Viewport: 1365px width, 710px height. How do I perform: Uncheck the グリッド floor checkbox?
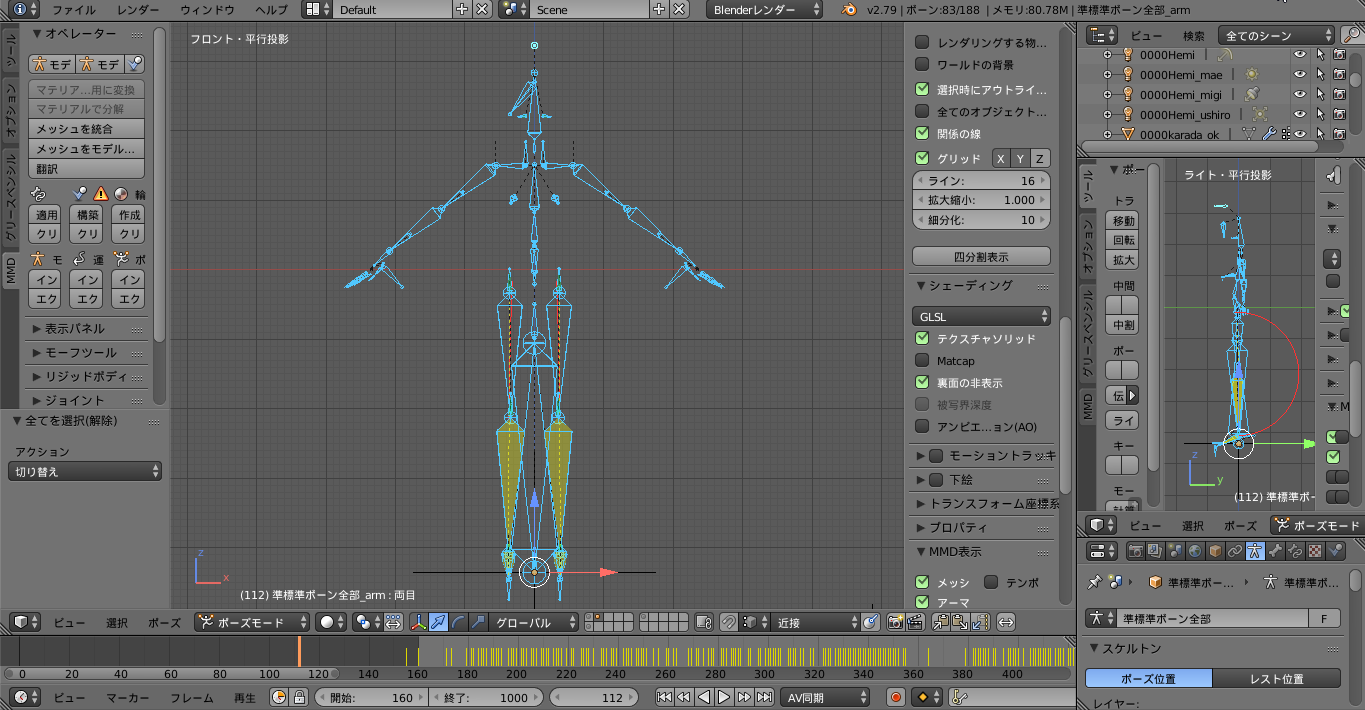(x=923, y=159)
